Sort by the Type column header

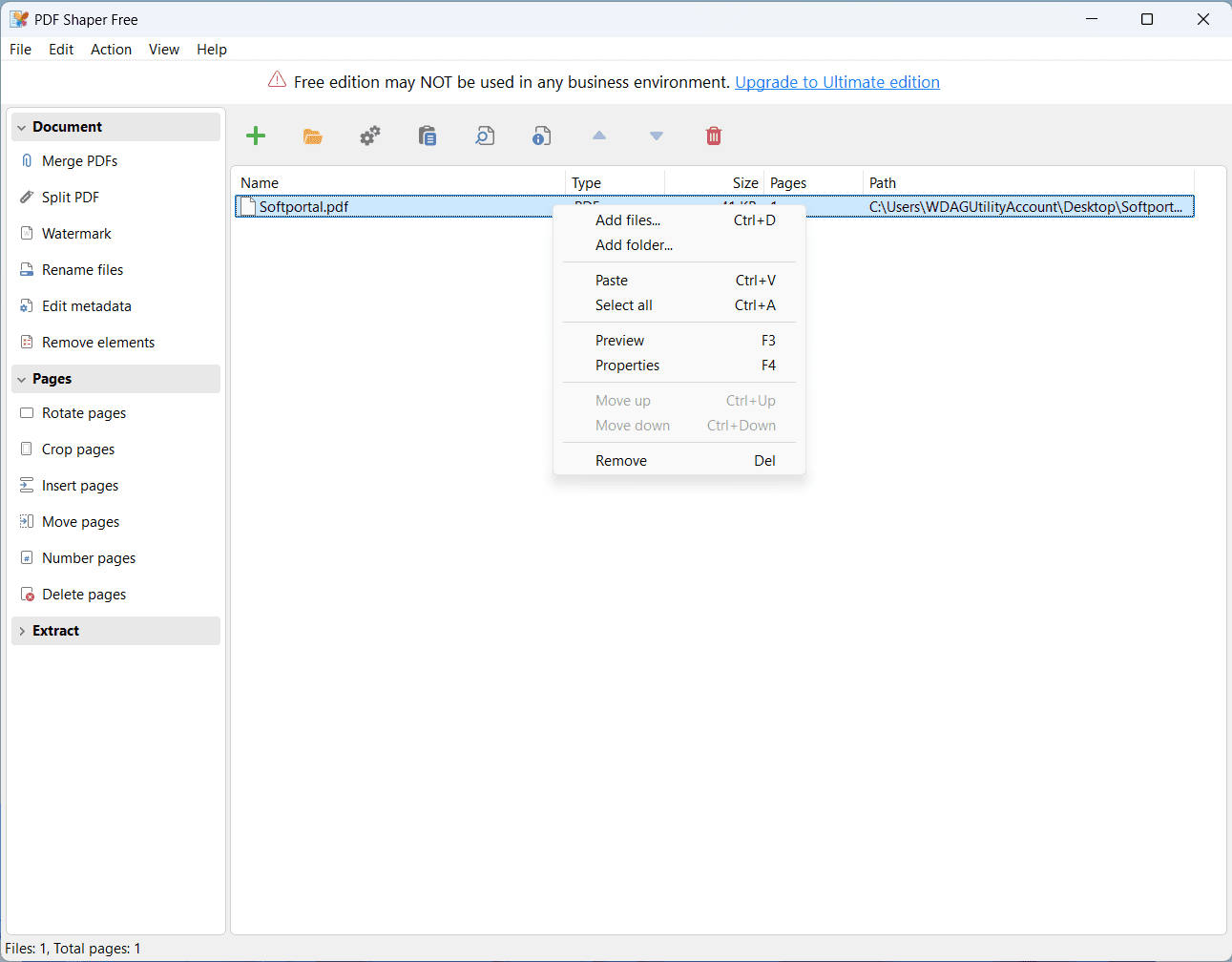616,182
